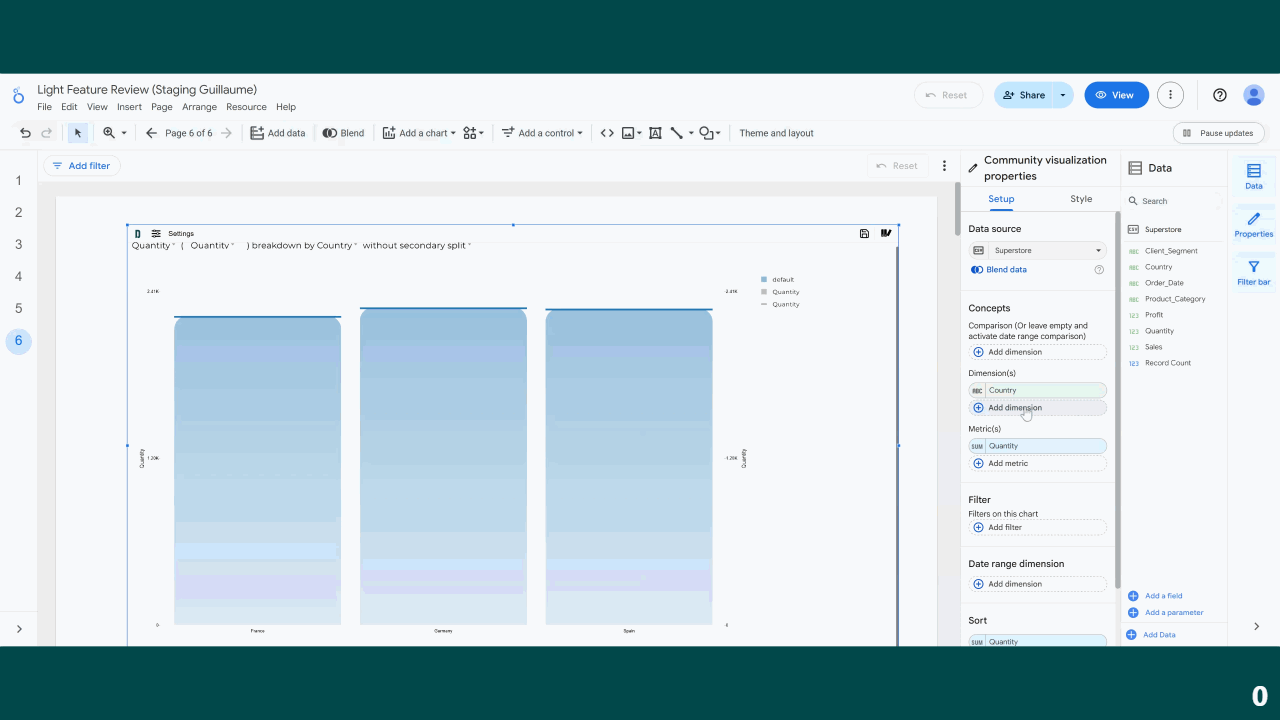Switch to the Style tab
This screenshot has width=1280, height=720.
(1080, 199)
